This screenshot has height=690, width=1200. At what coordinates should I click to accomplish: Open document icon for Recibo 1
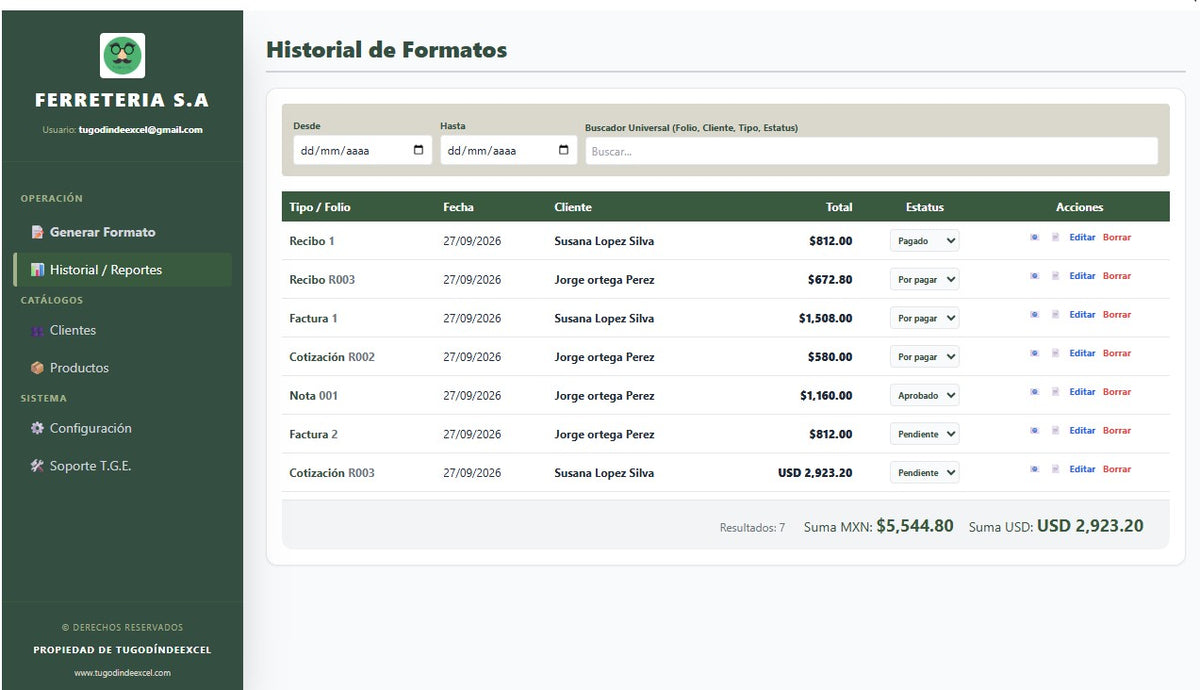(x=1055, y=237)
